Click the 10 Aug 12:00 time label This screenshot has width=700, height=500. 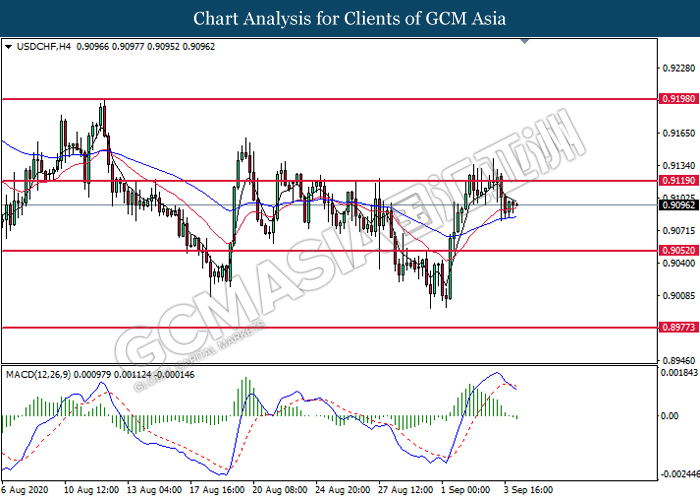click(92, 490)
